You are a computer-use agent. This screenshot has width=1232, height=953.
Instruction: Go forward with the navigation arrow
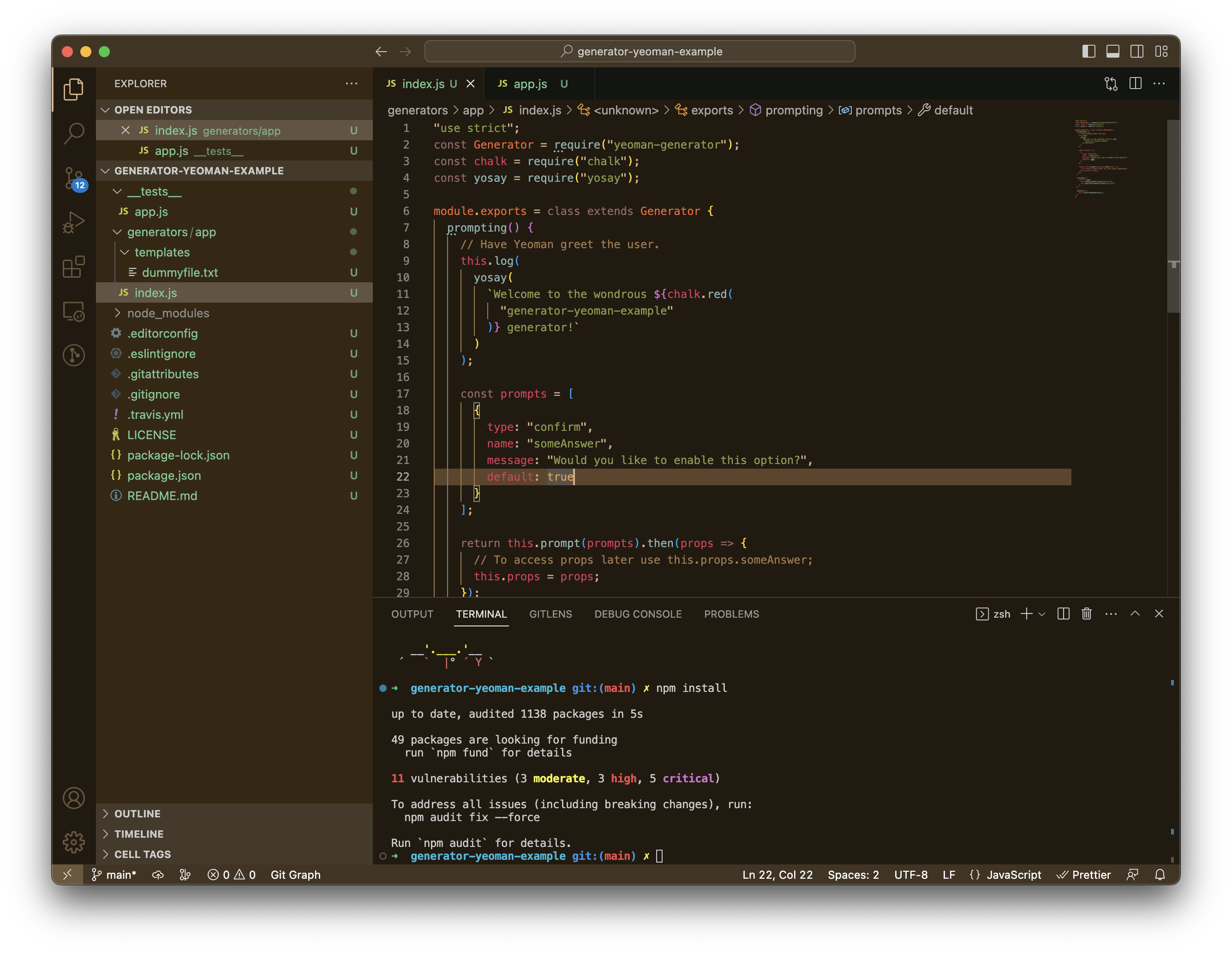pyautogui.click(x=405, y=51)
